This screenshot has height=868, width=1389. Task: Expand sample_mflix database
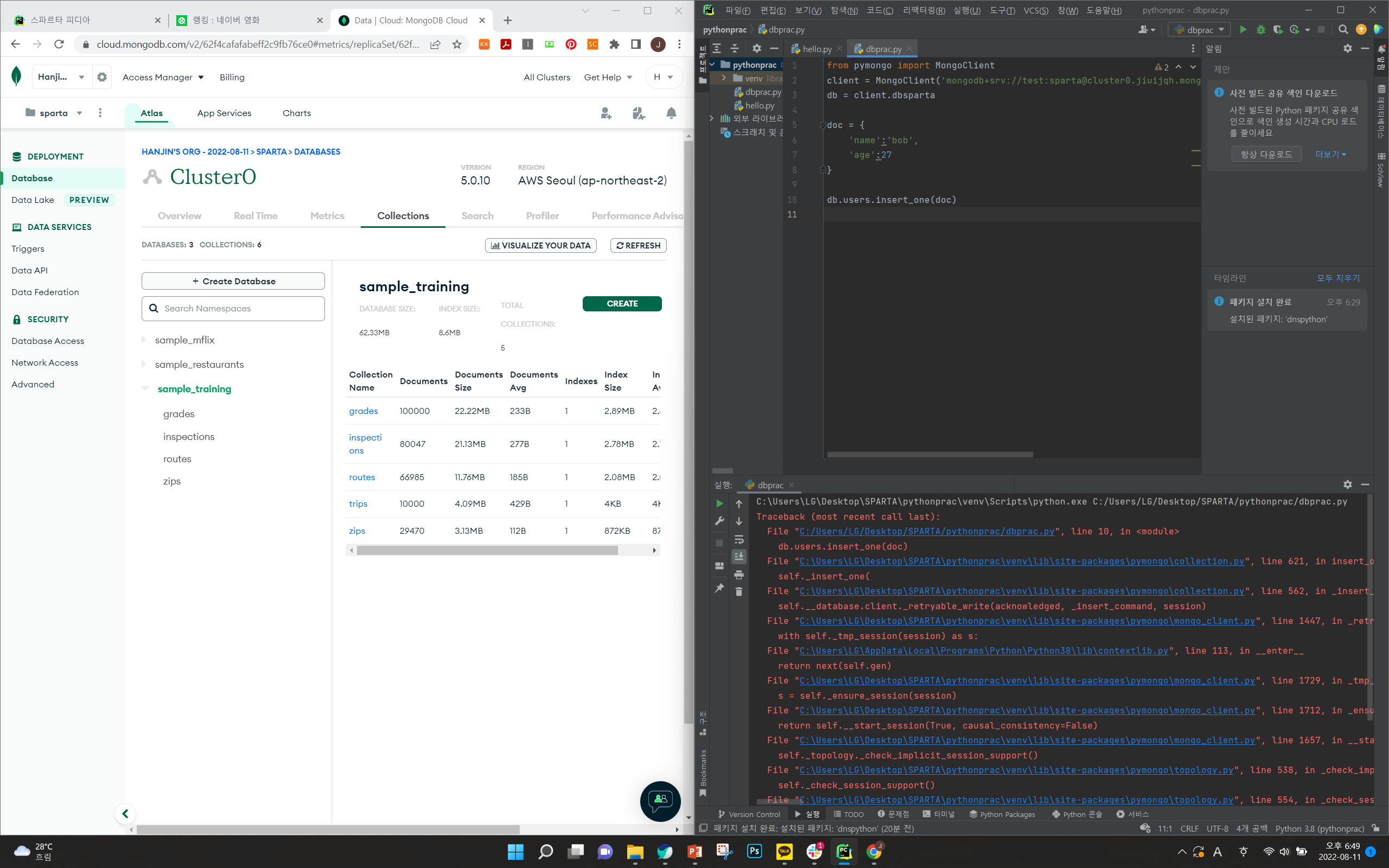click(x=143, y=340)
